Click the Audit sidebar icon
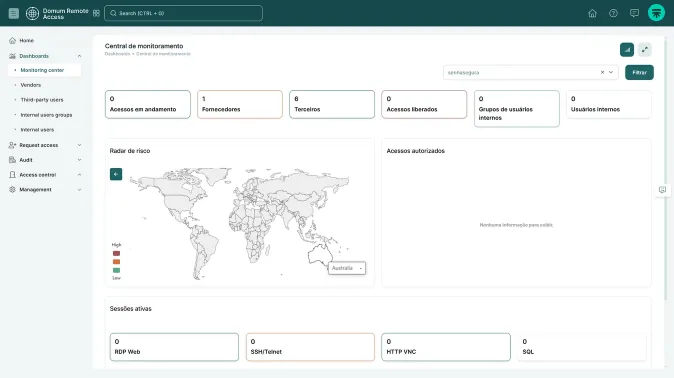The image size is (674, 378). (12, 160)
